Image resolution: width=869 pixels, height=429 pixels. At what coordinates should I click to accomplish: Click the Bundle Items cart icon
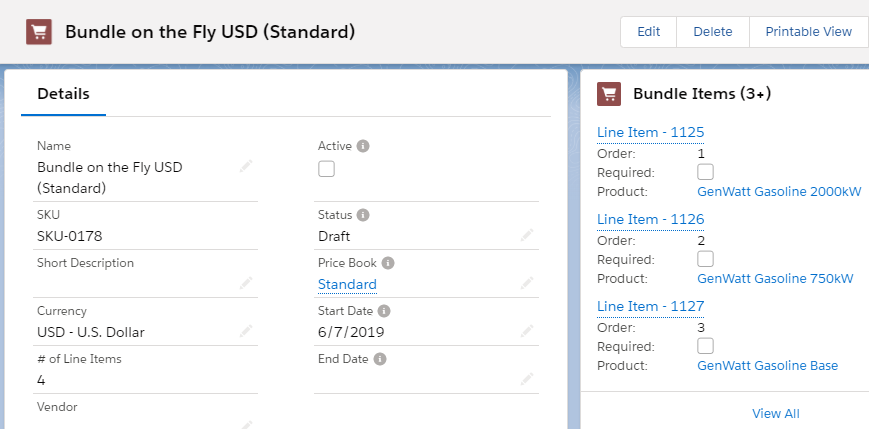(609, 94)
